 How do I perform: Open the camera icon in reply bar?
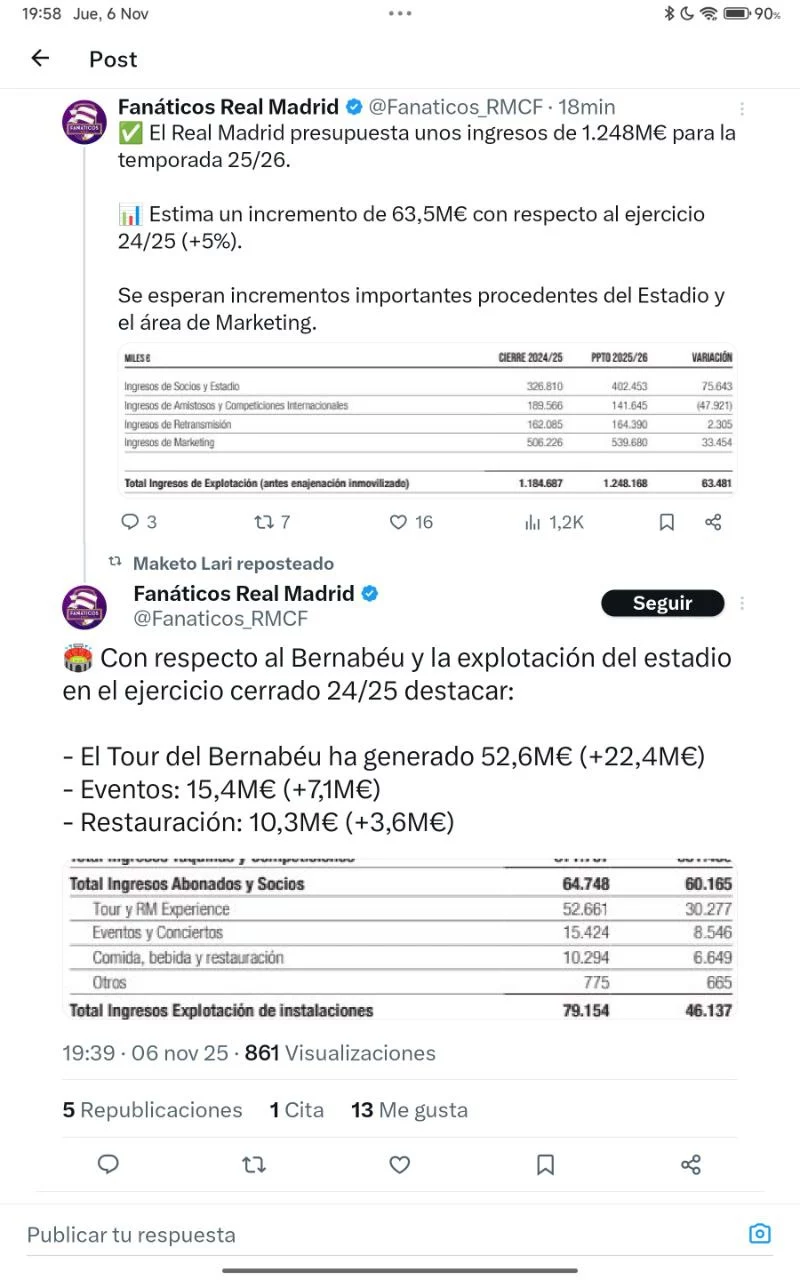click(x=760, y=1234)
